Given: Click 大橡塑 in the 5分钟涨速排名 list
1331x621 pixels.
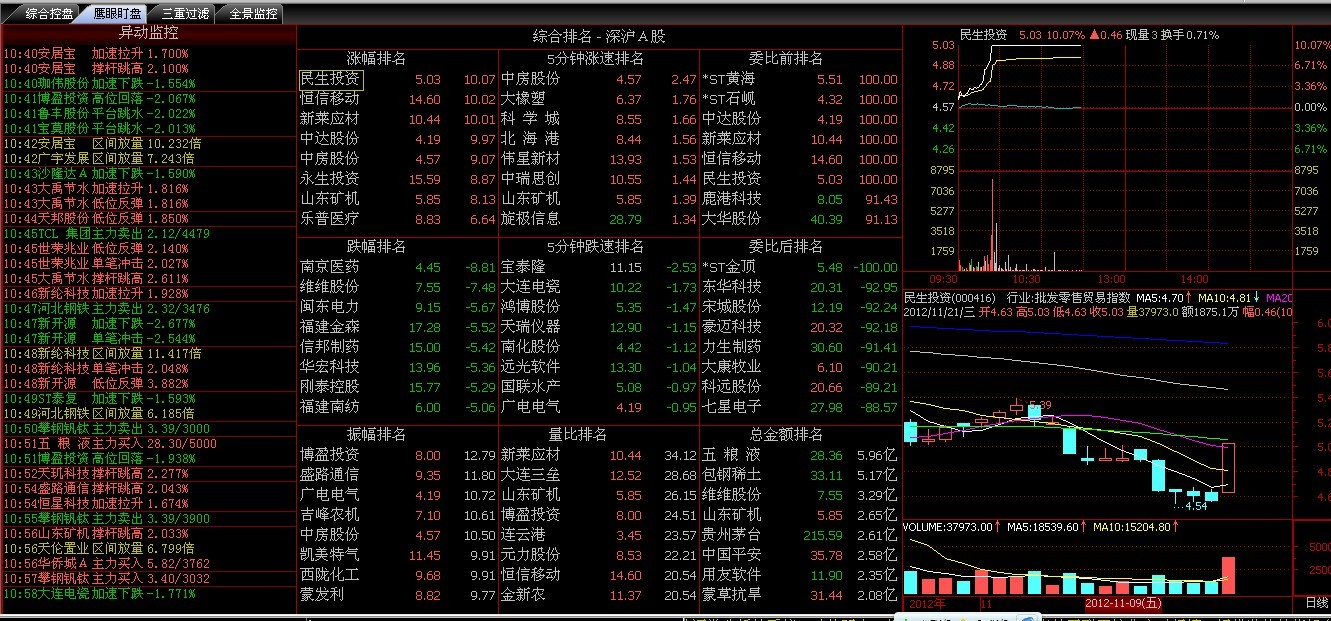Looking at the screenshot, I should [523, 99].
